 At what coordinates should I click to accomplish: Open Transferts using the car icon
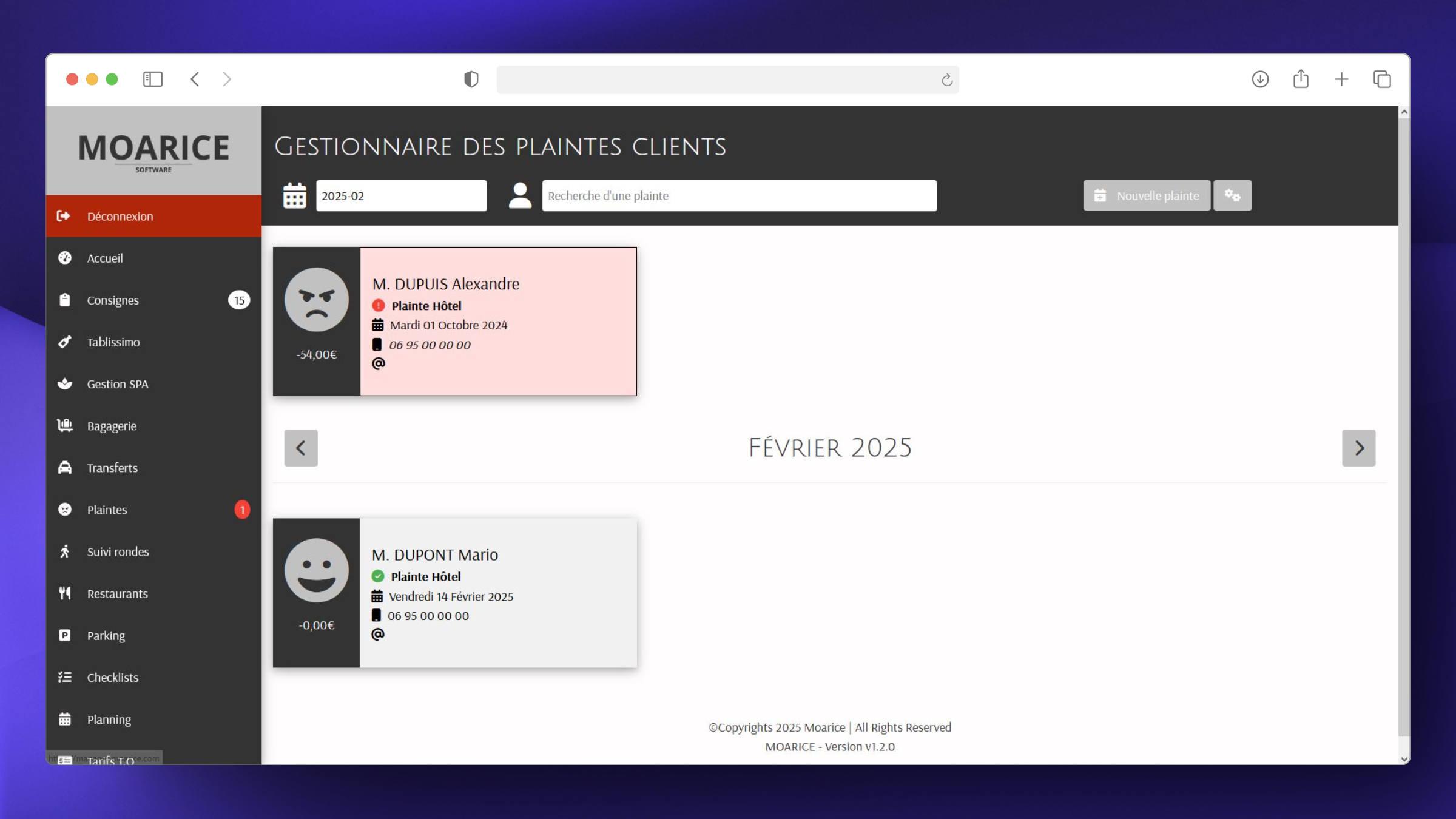(66, 467)
